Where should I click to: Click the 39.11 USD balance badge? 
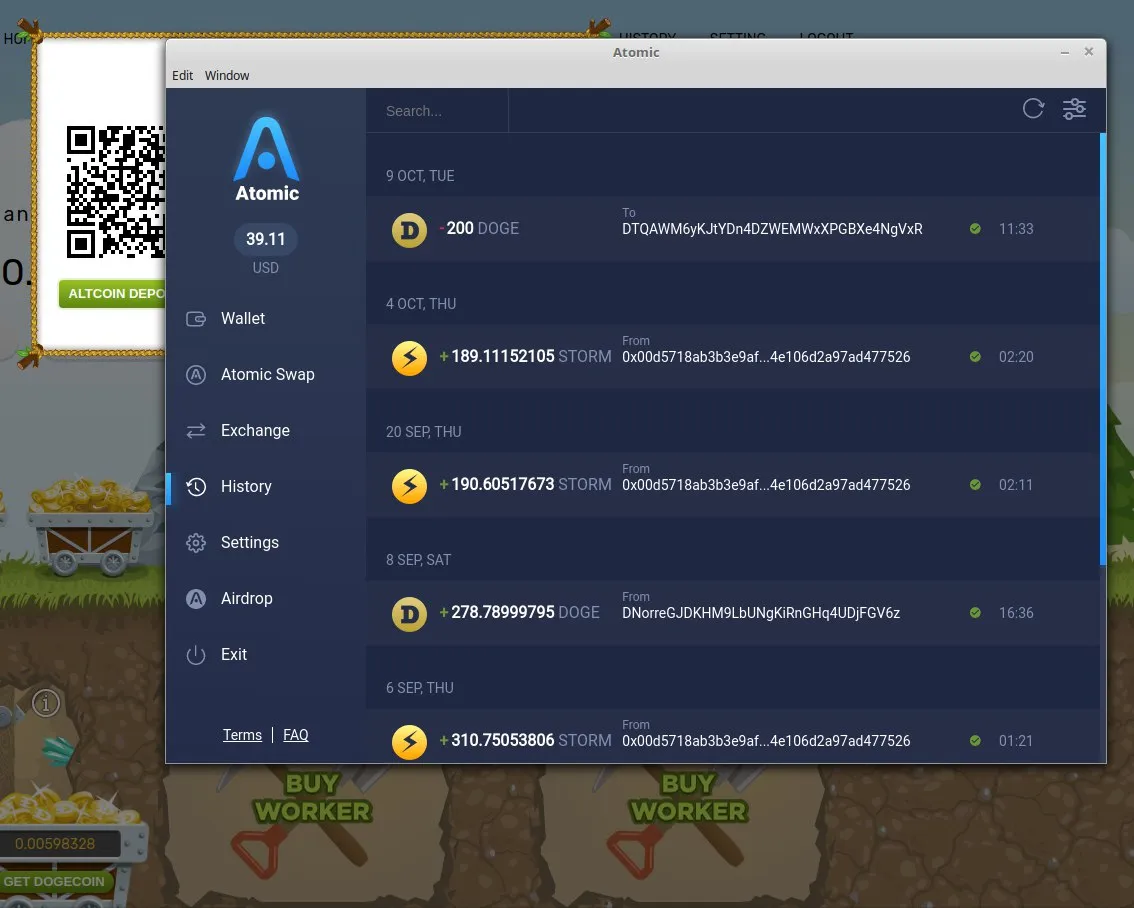[x=265, y=239]
